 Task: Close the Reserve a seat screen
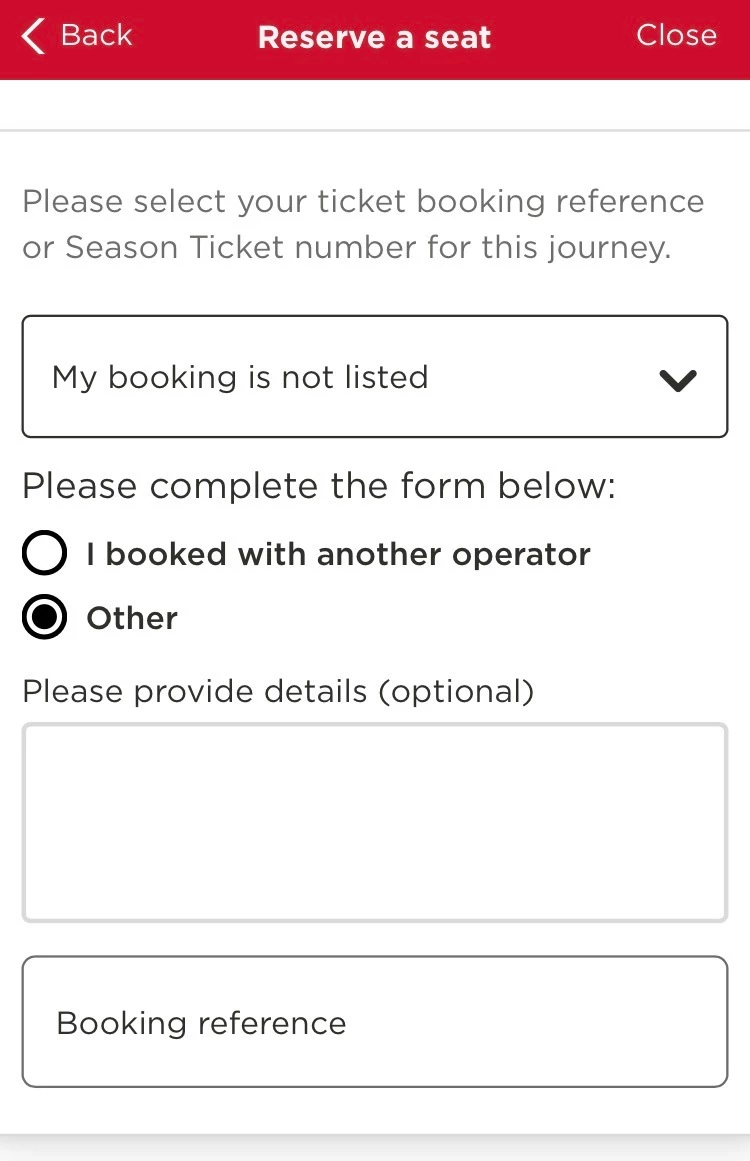point(676,35)
